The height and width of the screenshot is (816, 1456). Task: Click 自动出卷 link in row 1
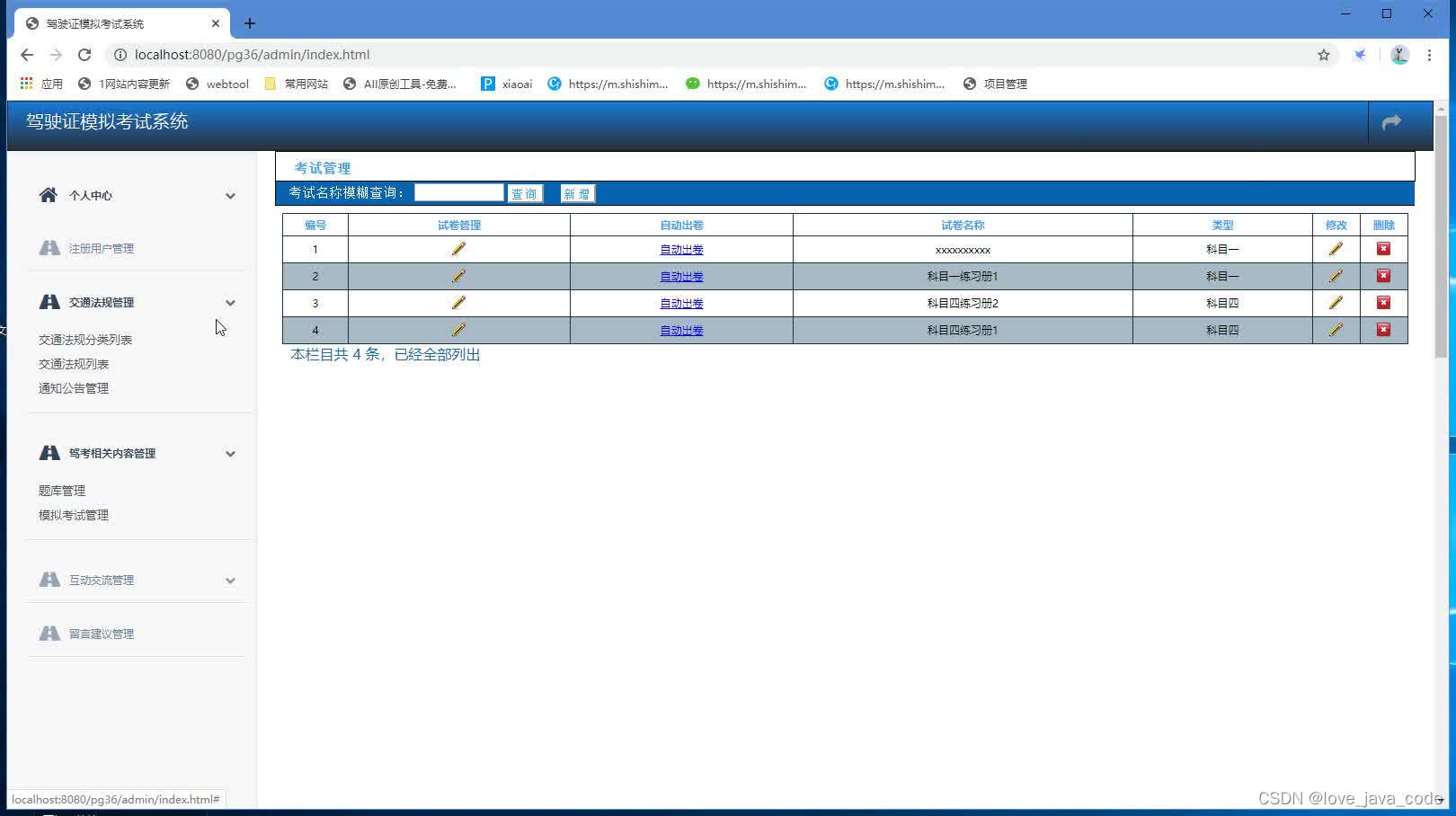click(681, 250)
